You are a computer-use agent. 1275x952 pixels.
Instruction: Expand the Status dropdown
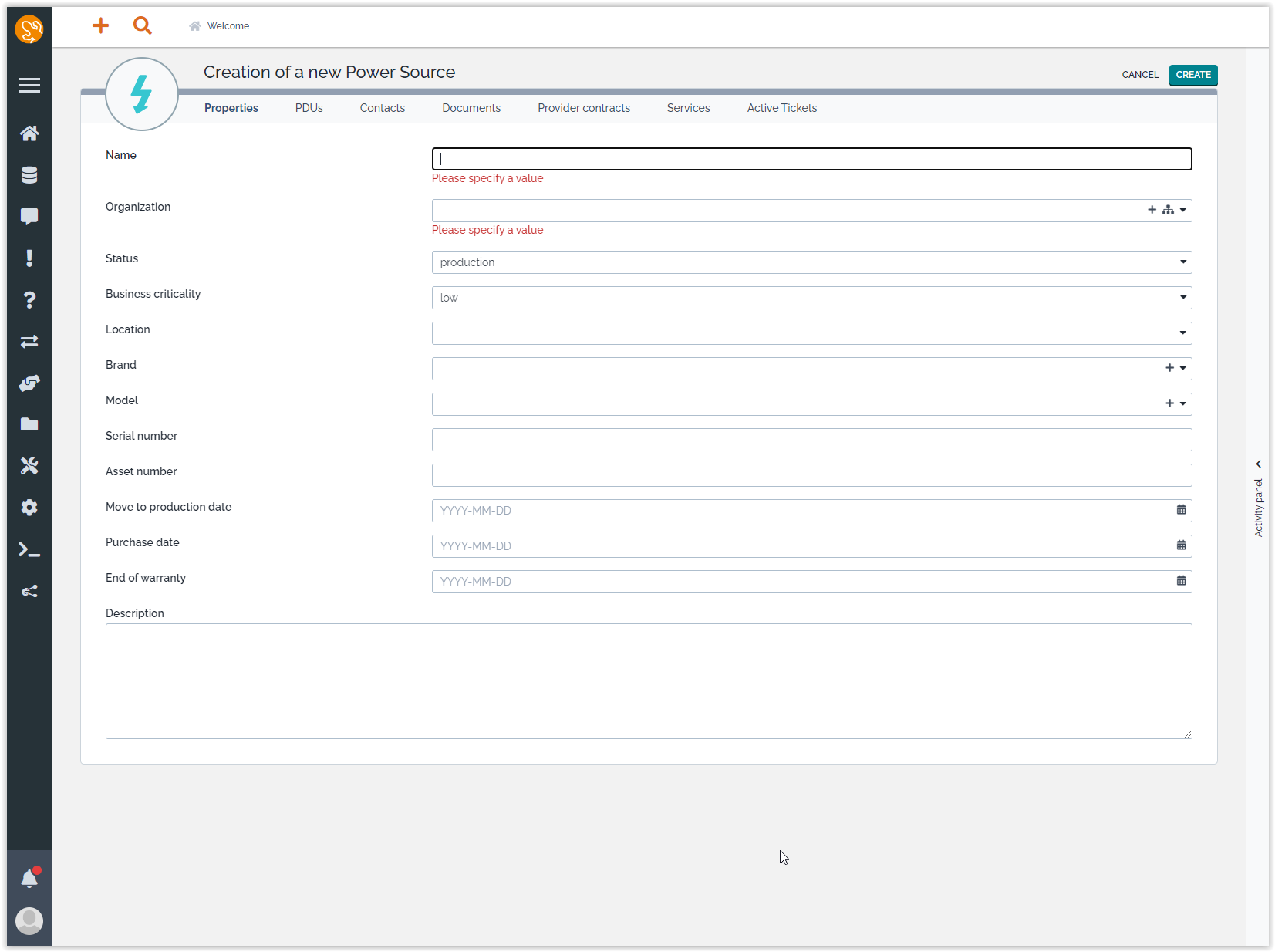pos(1182,262)
